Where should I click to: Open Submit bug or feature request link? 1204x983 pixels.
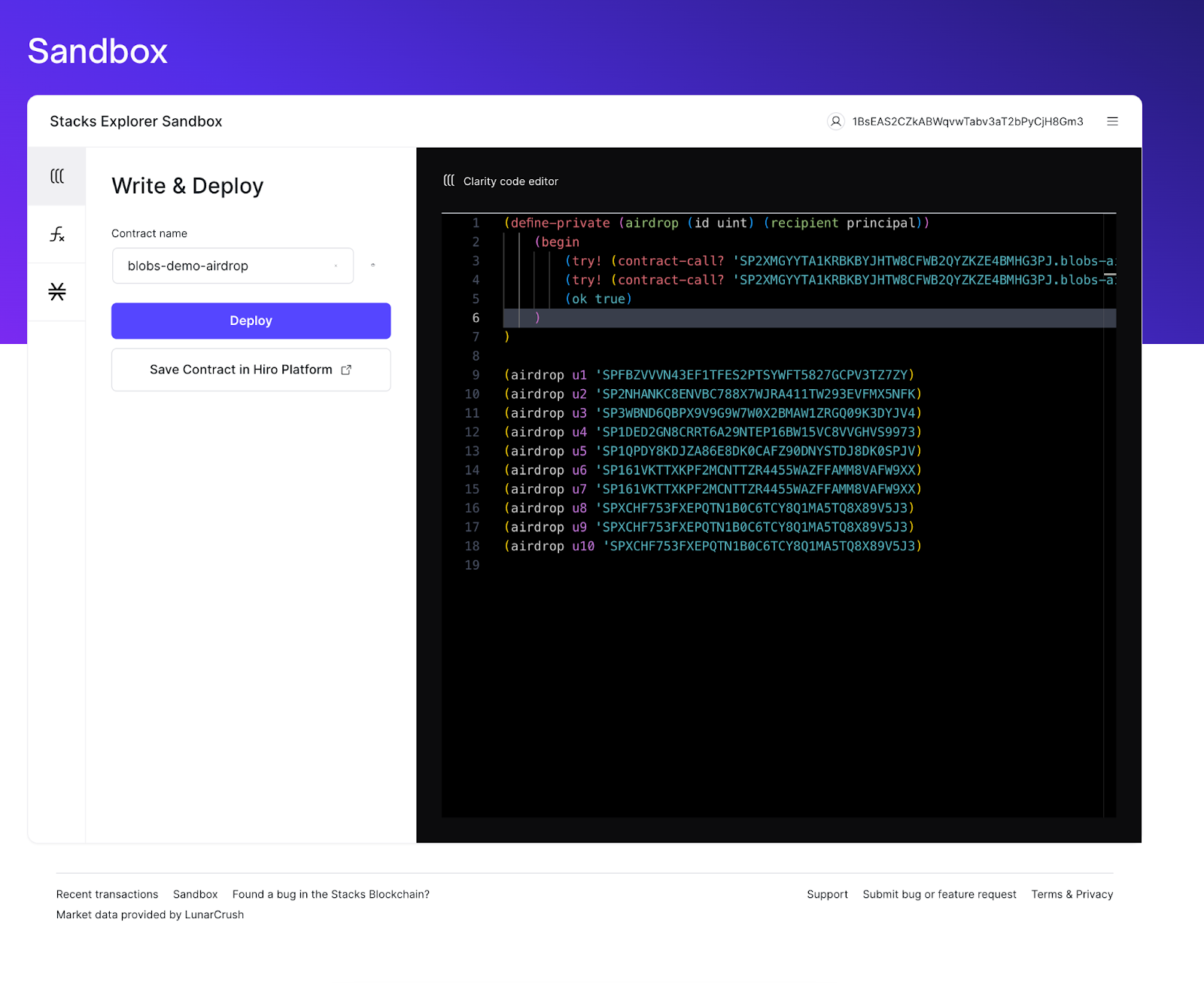[x=939, y=894]
